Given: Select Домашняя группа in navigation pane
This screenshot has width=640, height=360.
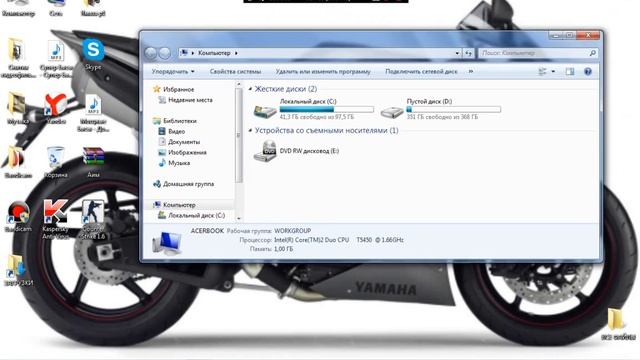Looking at the screenshot, I should tap(188, 184).
